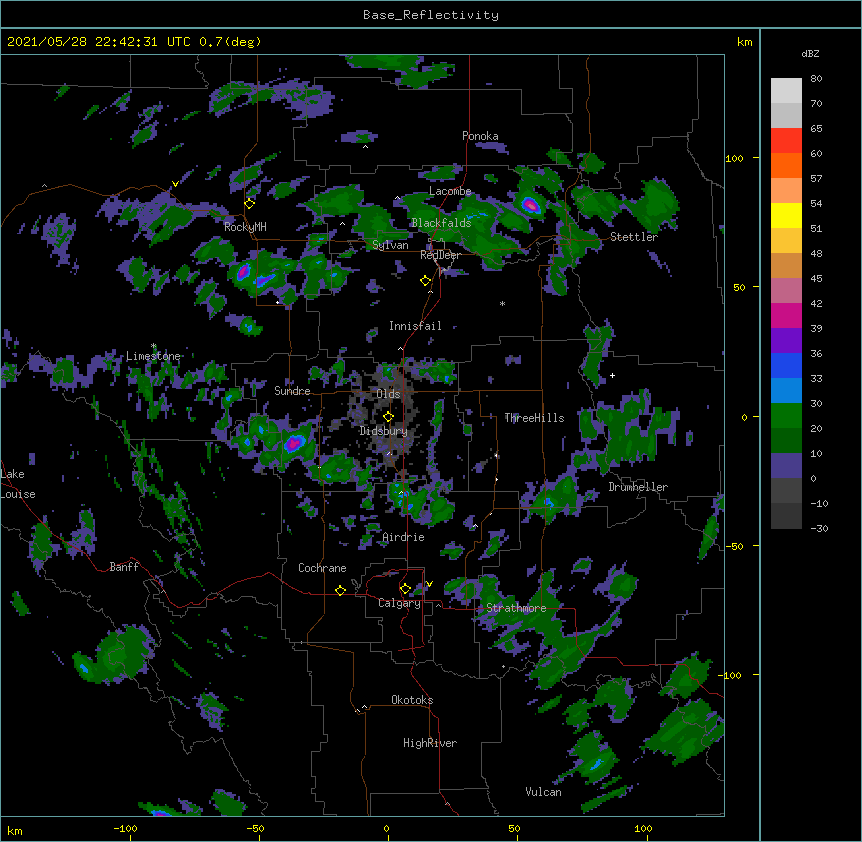Click the Calgary city label

[x=400, y=603]
